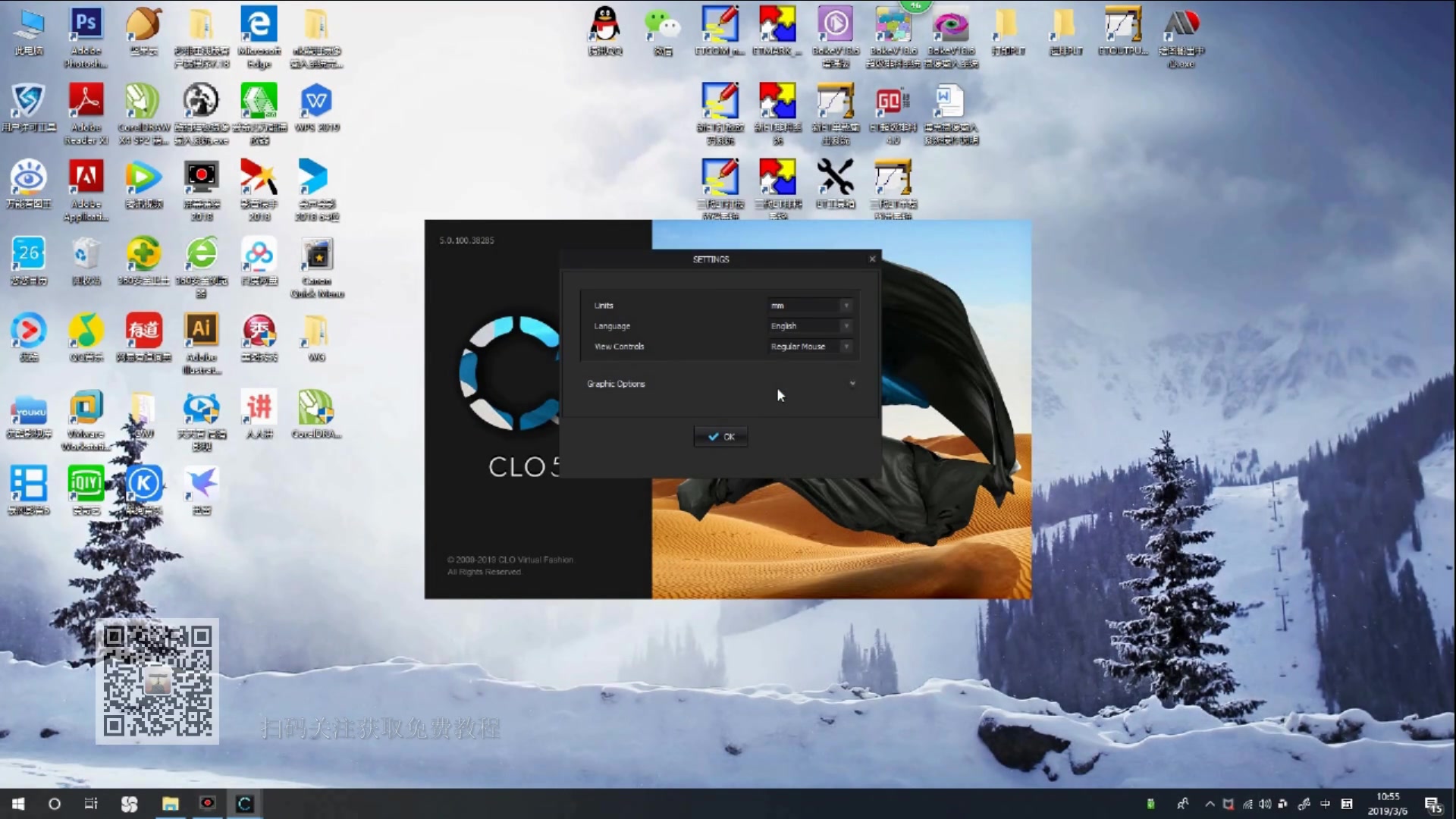The image size is (1456, 819).
Task: Select the Adobe Photoshop desktop icon
Action: 86,26
